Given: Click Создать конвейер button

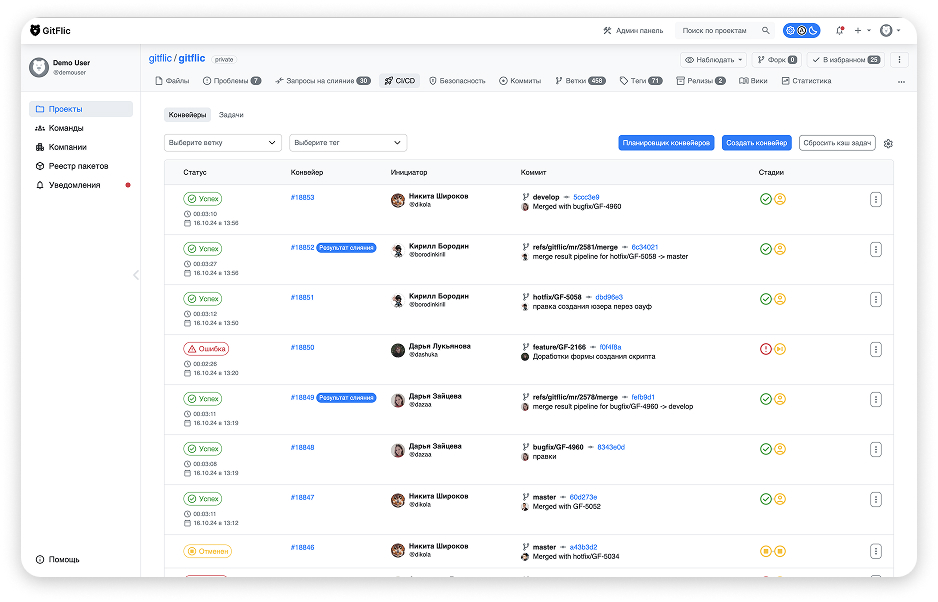Looking at the screenshot, I should coord(757,143).
